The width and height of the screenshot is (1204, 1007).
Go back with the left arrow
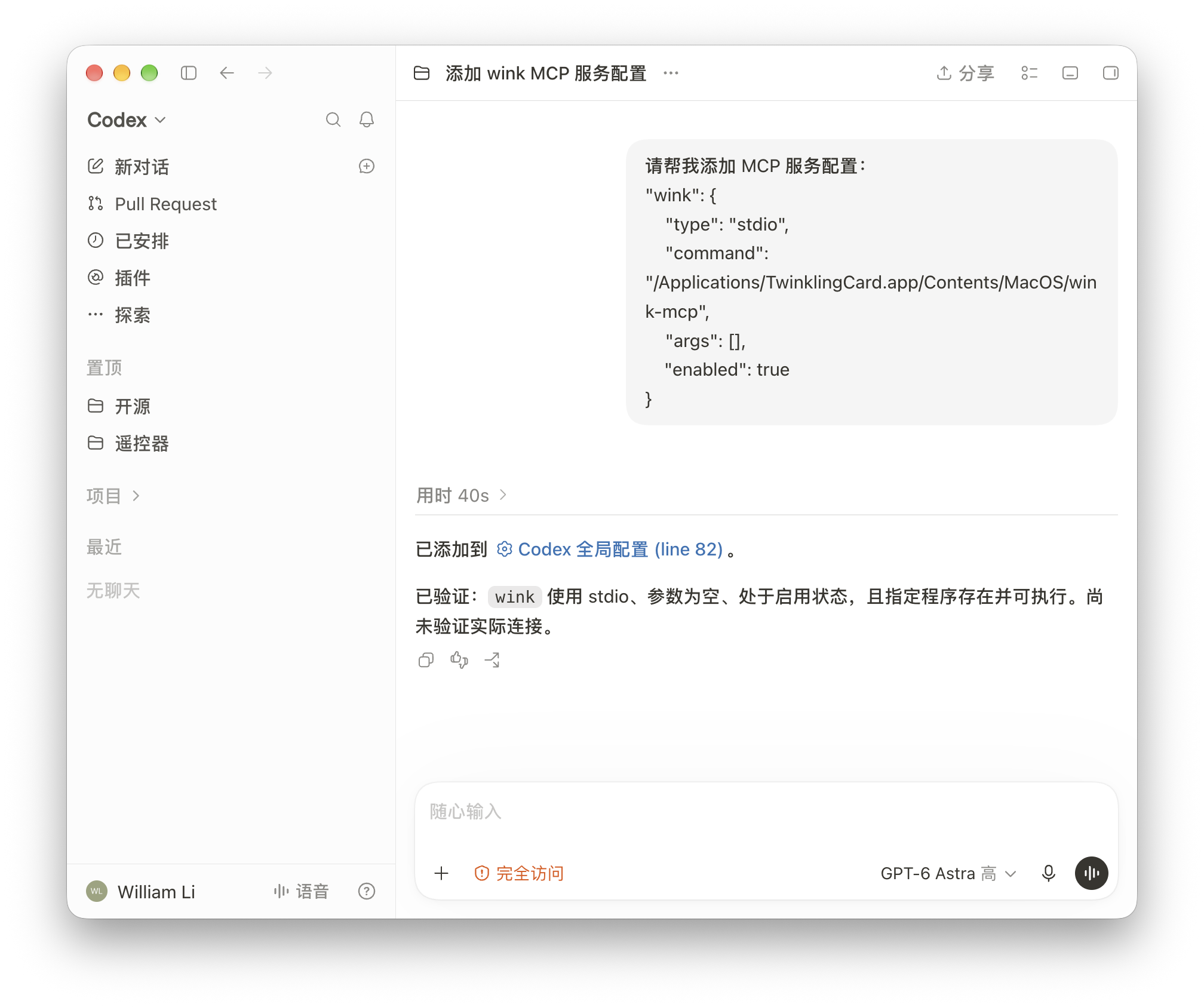point(227,73)
